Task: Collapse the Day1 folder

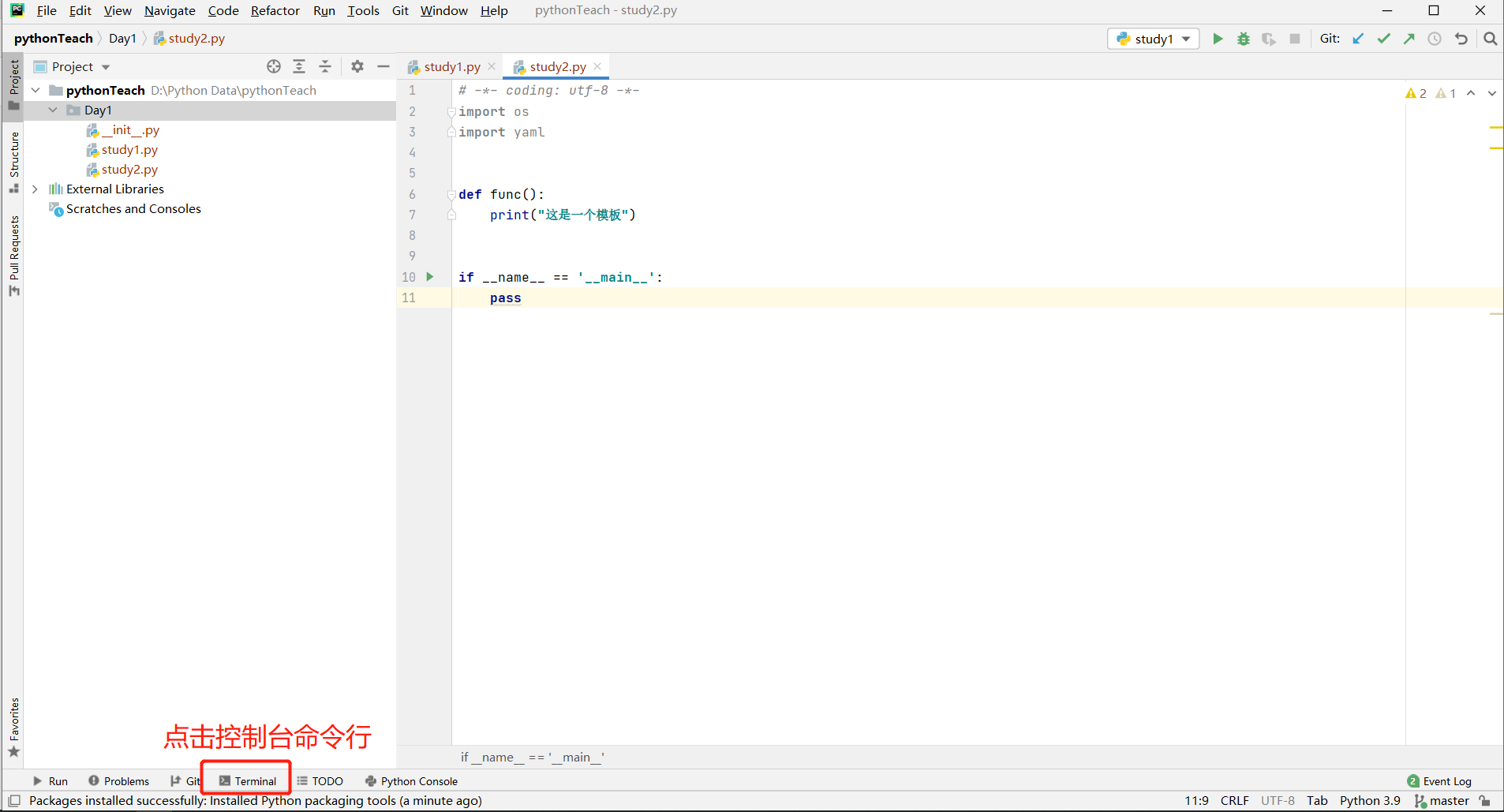Action: tap(53, 110)
